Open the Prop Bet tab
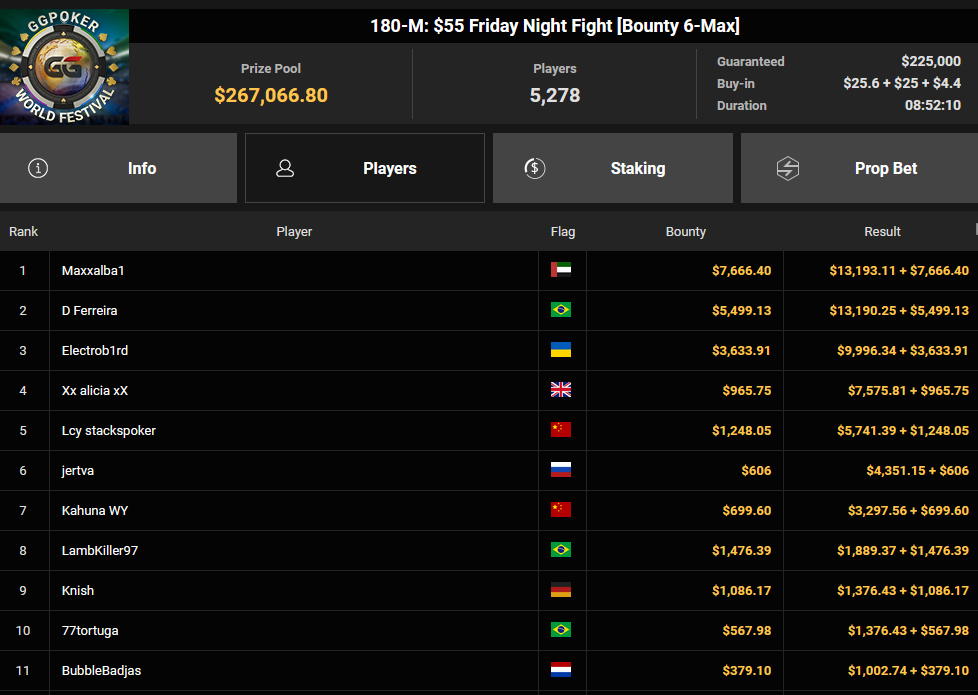The image size is (978, 695). click(859, 168)
